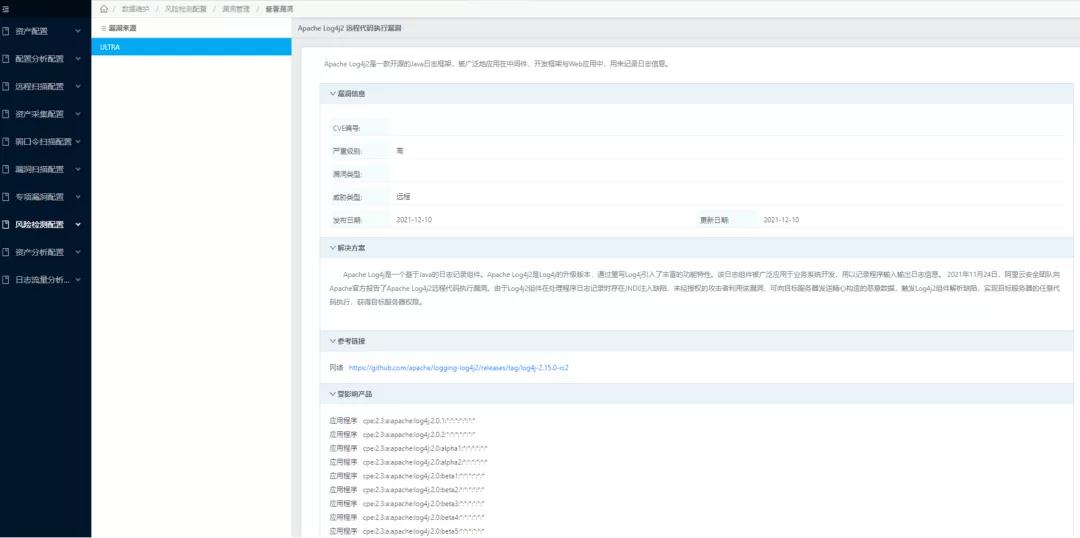Click the 专项漏洞配置 page icon in sidebar
Screen dimensions: 1080x538
click(x=6, y=197)
